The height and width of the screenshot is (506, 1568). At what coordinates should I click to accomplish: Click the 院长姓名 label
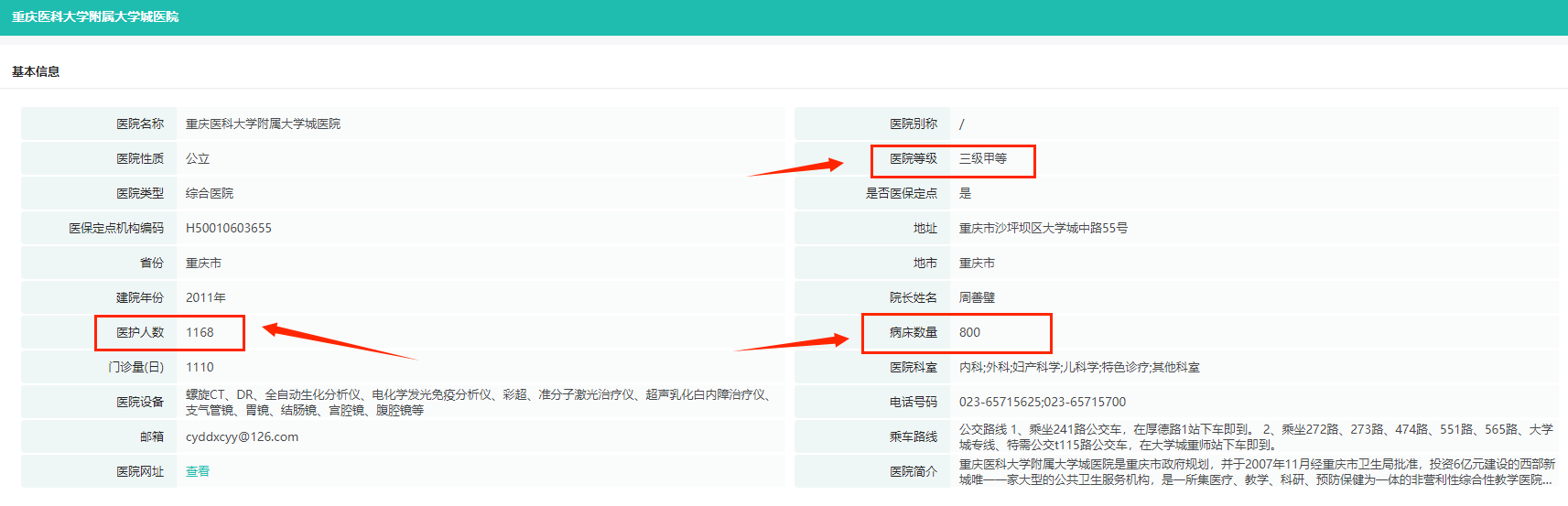coord(914,297)
